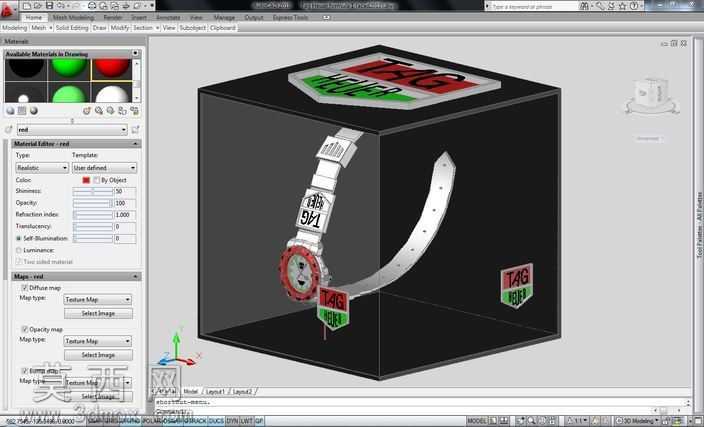The width and height of the screenshot is (704, 427).
Task: Toggle DUCS in status bar
Action: pyautogui.click(x=216, y=421)
